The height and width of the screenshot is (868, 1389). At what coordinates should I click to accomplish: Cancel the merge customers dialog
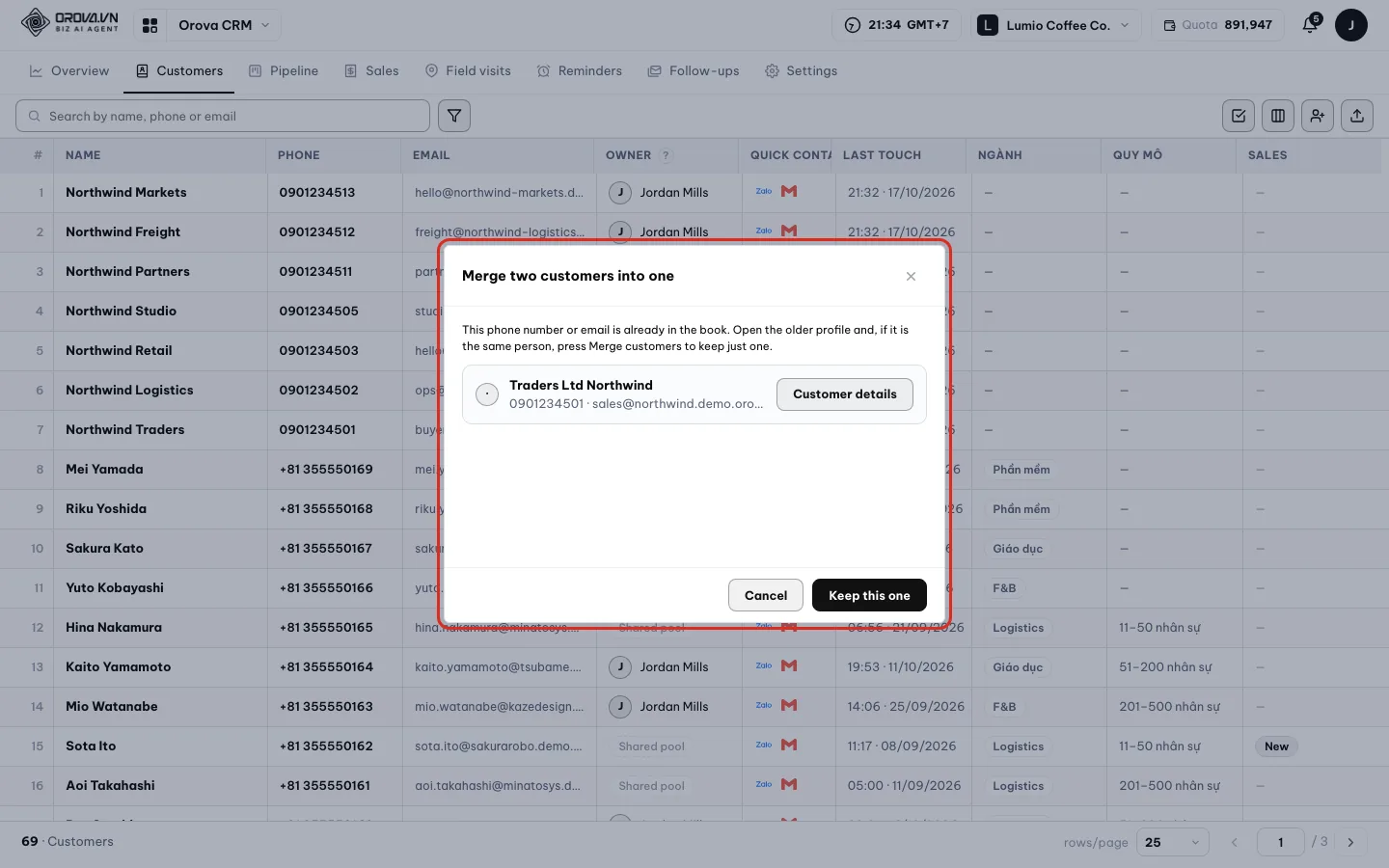coord(766,595)
